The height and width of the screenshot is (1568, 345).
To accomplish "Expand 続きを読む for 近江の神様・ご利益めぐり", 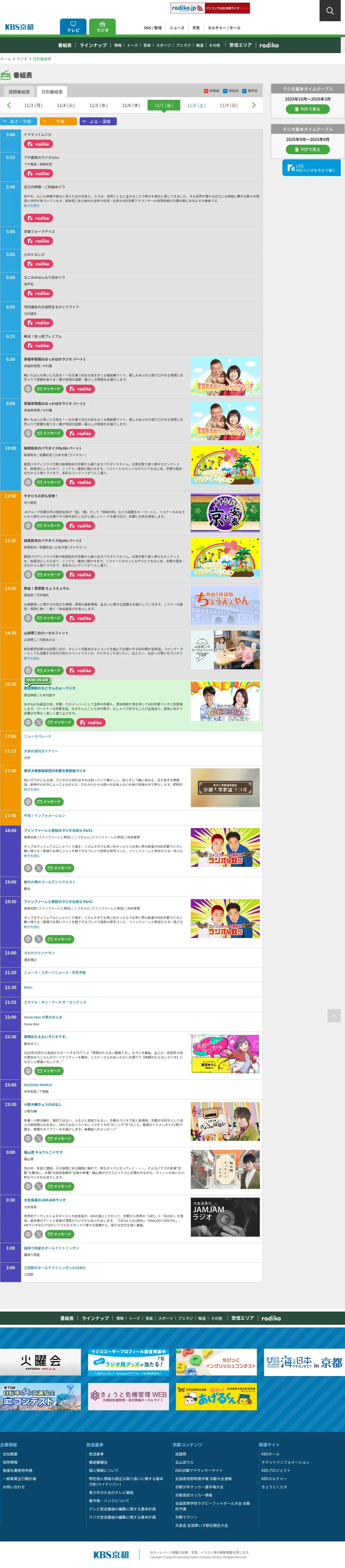I will click(x=32, y=206).
